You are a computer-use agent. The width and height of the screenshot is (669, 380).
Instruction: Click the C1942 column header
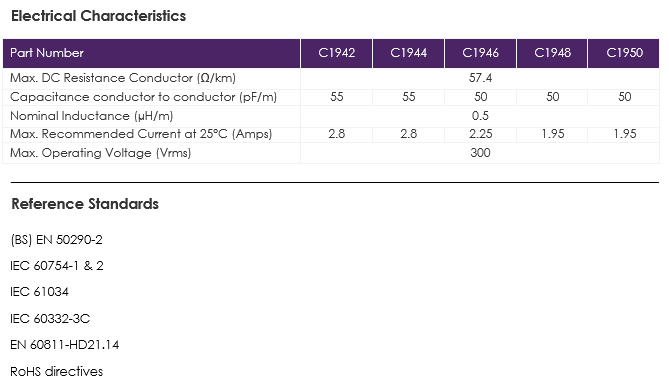336,53
